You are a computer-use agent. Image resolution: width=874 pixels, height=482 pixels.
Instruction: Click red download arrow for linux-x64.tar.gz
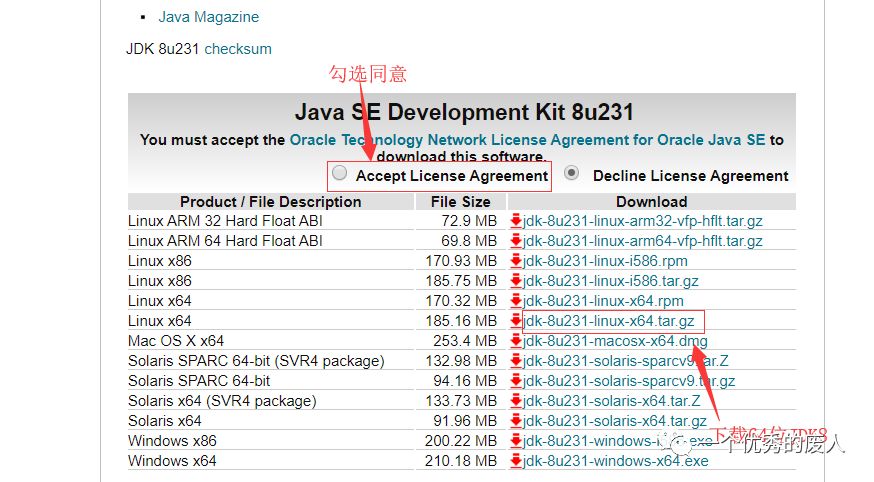click(x=516, y=322)
